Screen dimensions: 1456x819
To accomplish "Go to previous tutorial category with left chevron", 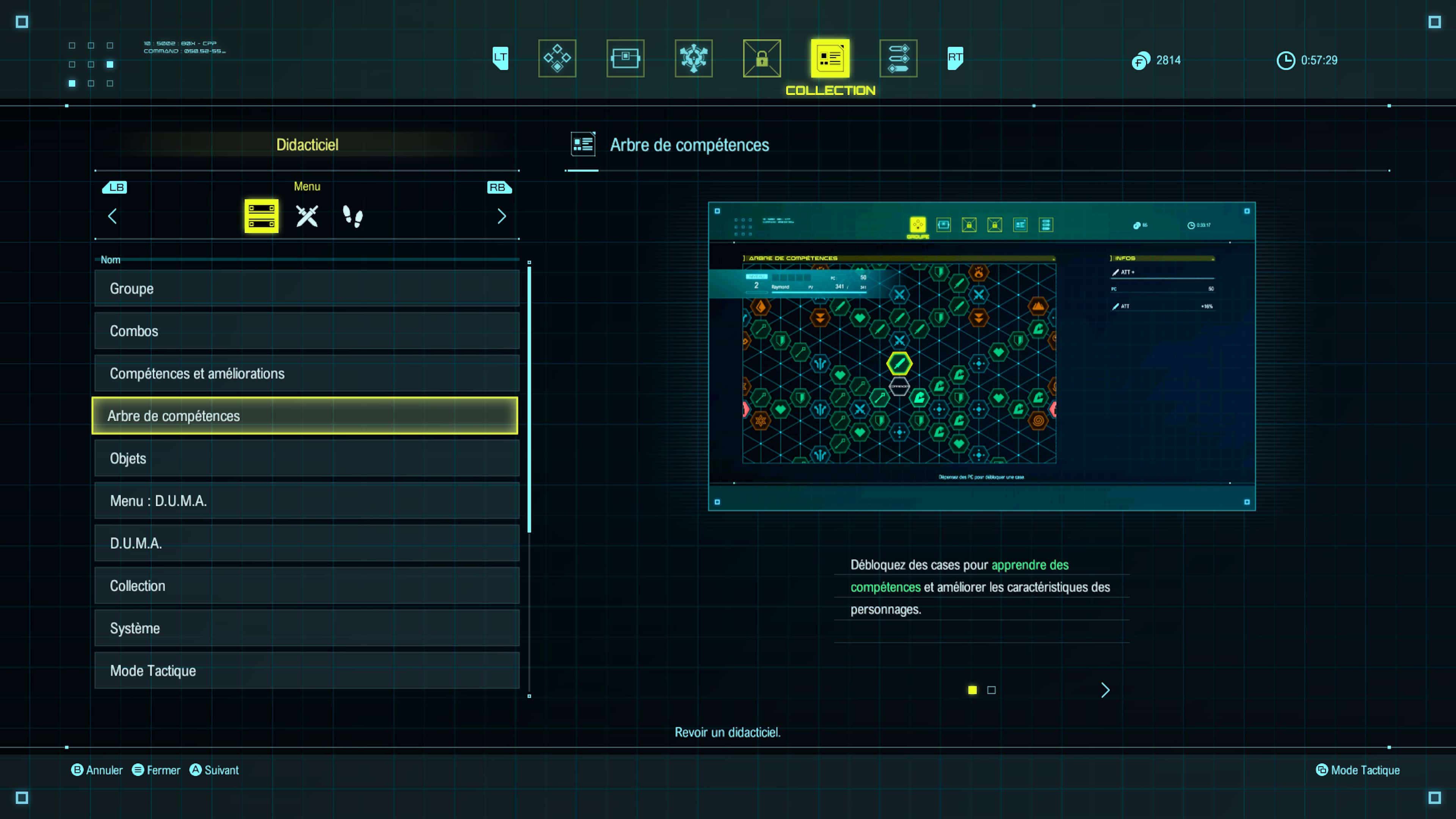I will tap(113, 216).
